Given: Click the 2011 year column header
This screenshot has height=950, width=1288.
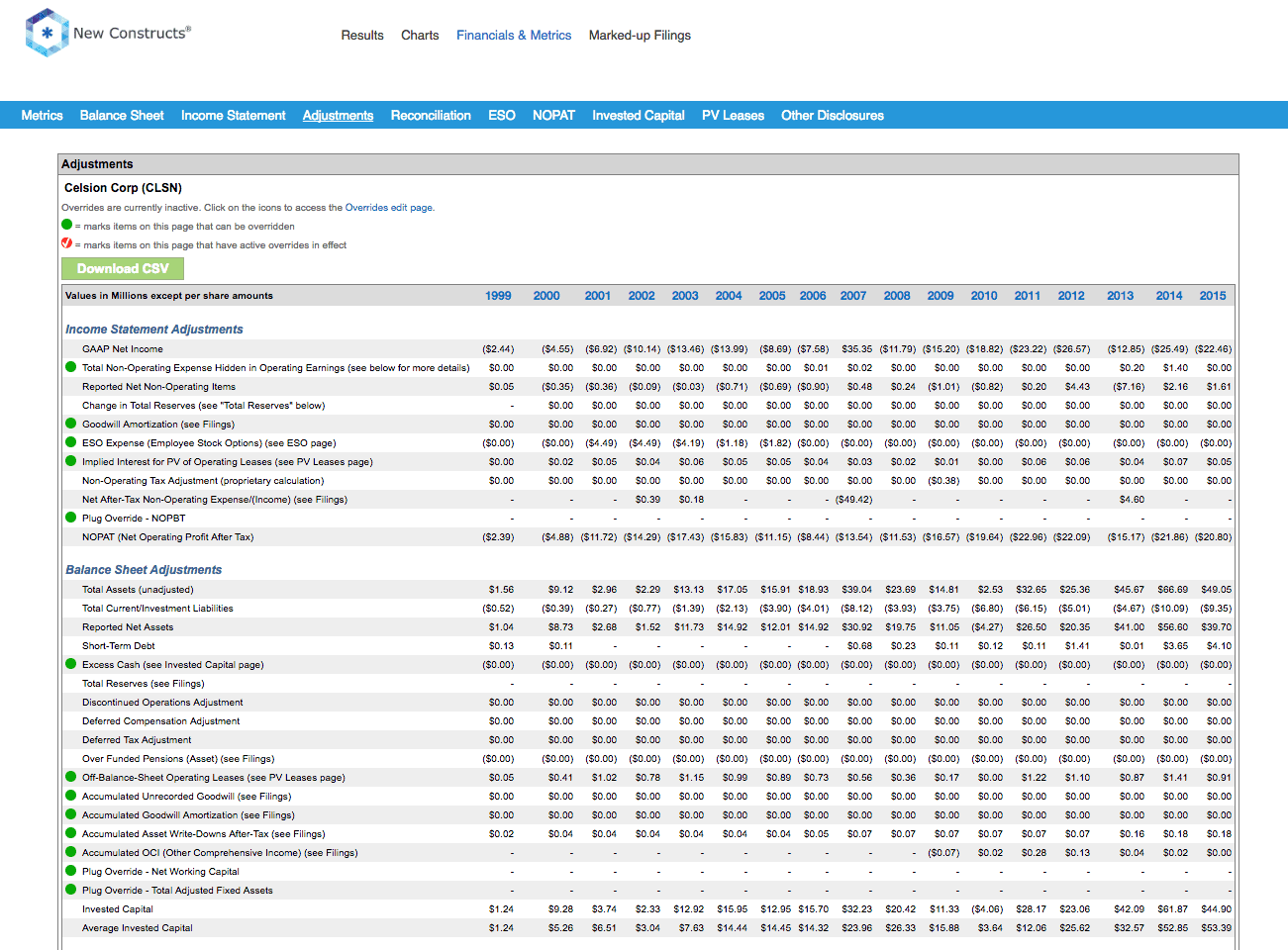Looking at the screenshot, I should [1028, 296].
